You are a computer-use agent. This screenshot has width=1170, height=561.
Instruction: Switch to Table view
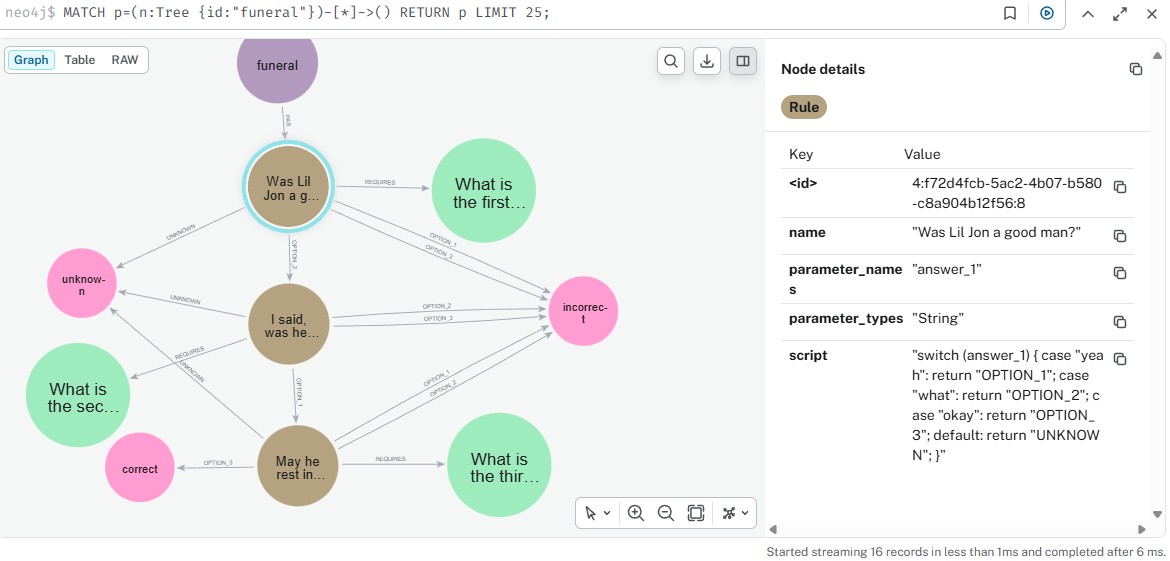click(x=80, y=60)
